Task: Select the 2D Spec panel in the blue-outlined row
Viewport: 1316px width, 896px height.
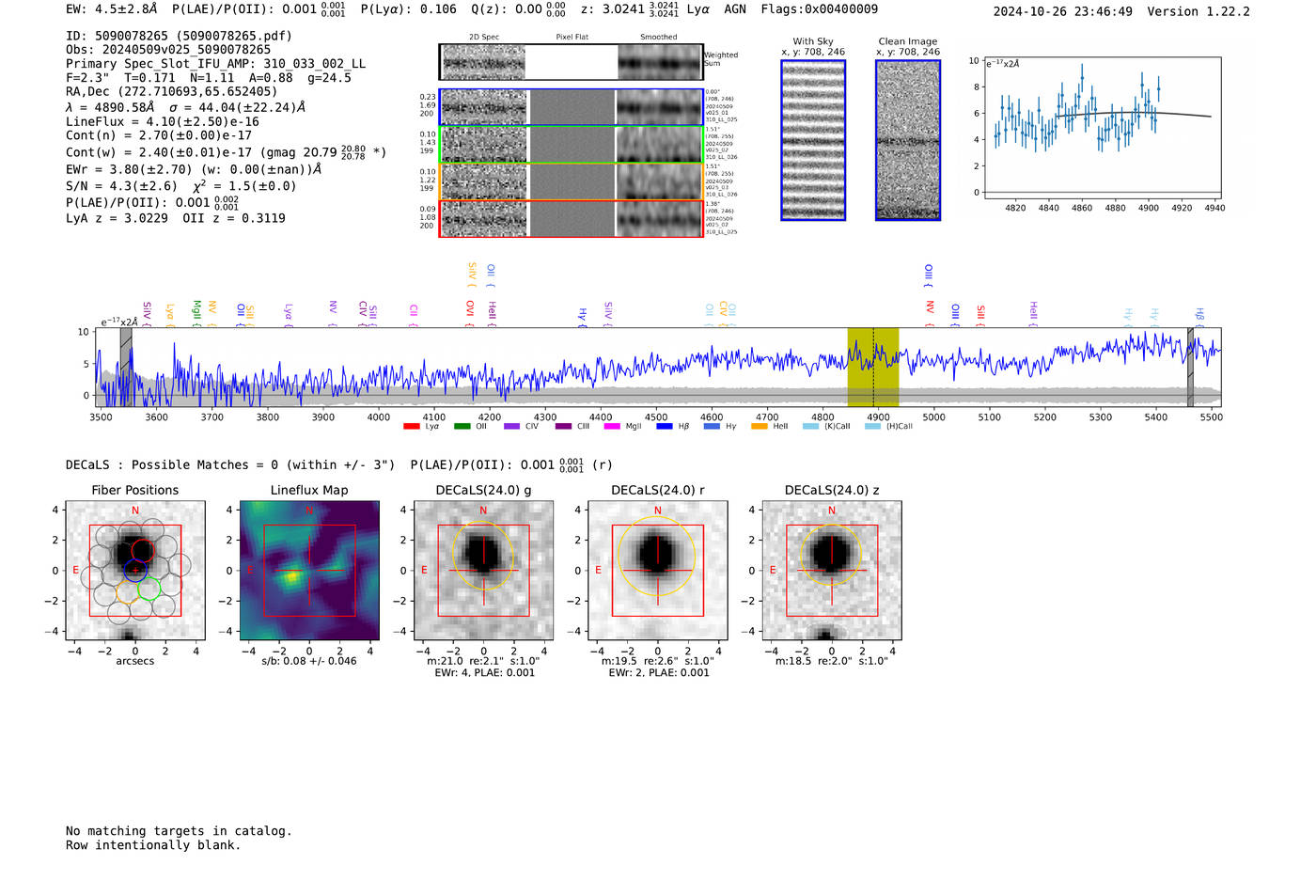Action: point(484,107)
